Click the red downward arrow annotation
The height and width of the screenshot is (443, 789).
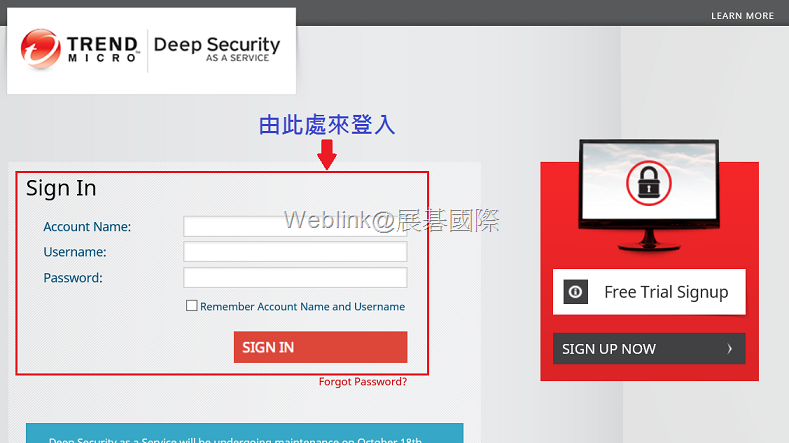(327, 155)
